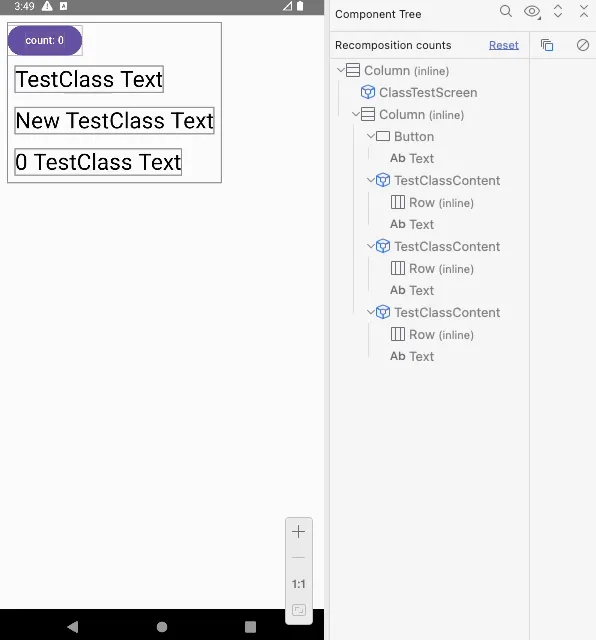Click zoom-to-fit icon below 1:1
The height and width of the screenshot is (640, 596).
pyautogui.click(x=299, y=610)
